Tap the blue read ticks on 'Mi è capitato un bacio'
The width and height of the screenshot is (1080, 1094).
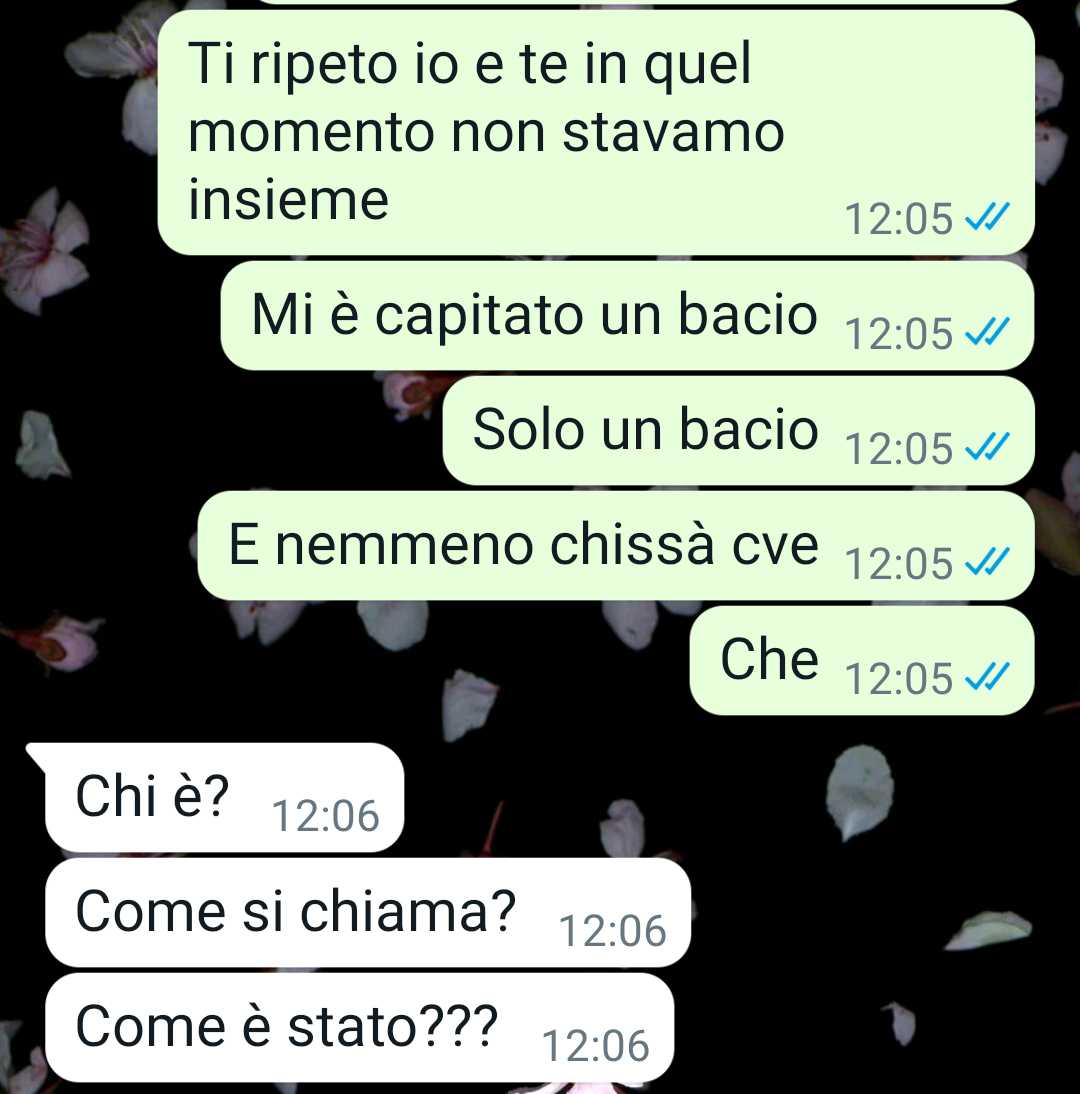pyautogui.click(x=987, y=331)
